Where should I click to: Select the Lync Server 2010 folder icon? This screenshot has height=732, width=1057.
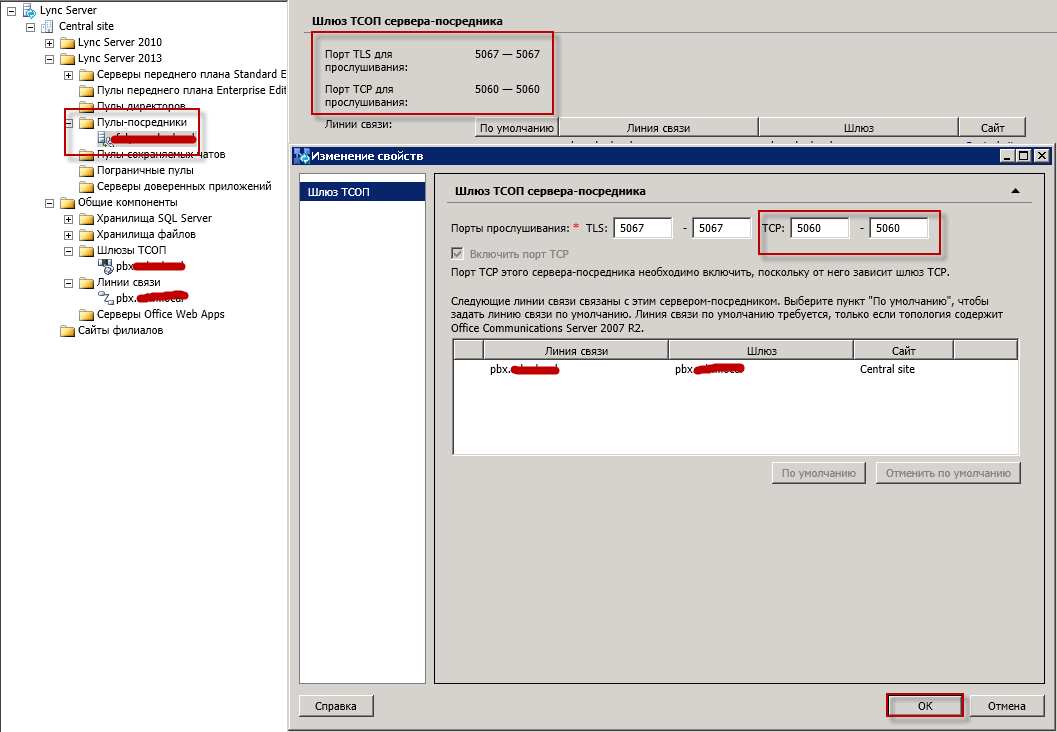click(67, 42)
